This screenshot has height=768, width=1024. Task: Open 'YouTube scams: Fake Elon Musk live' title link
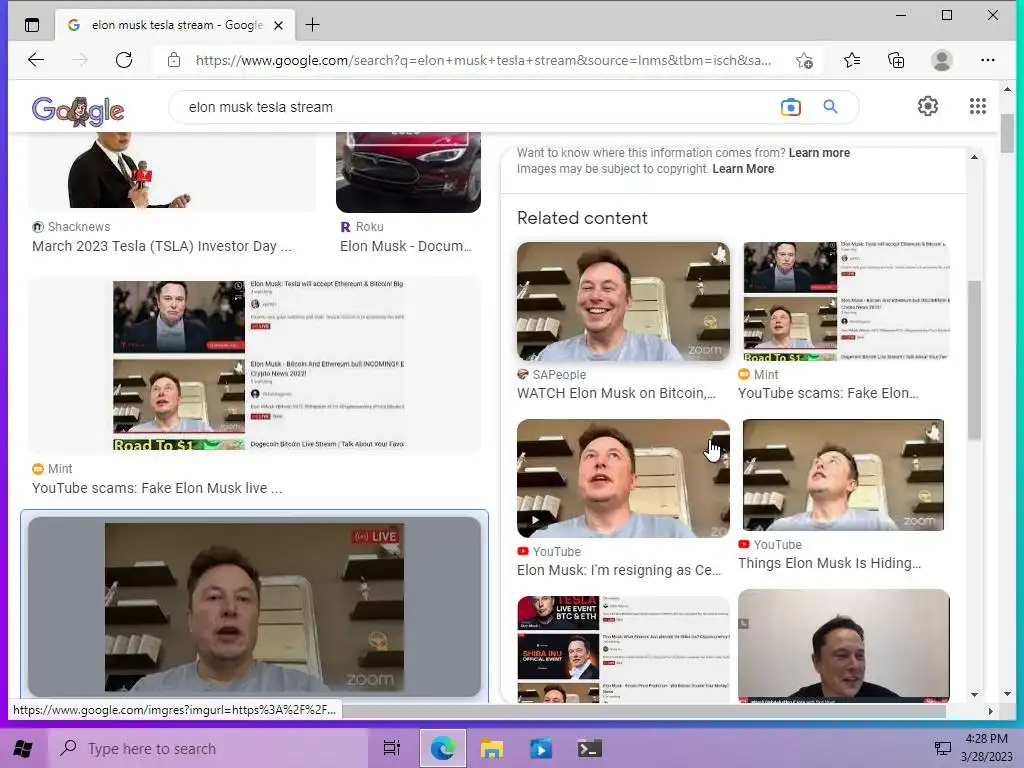(157, 488)
